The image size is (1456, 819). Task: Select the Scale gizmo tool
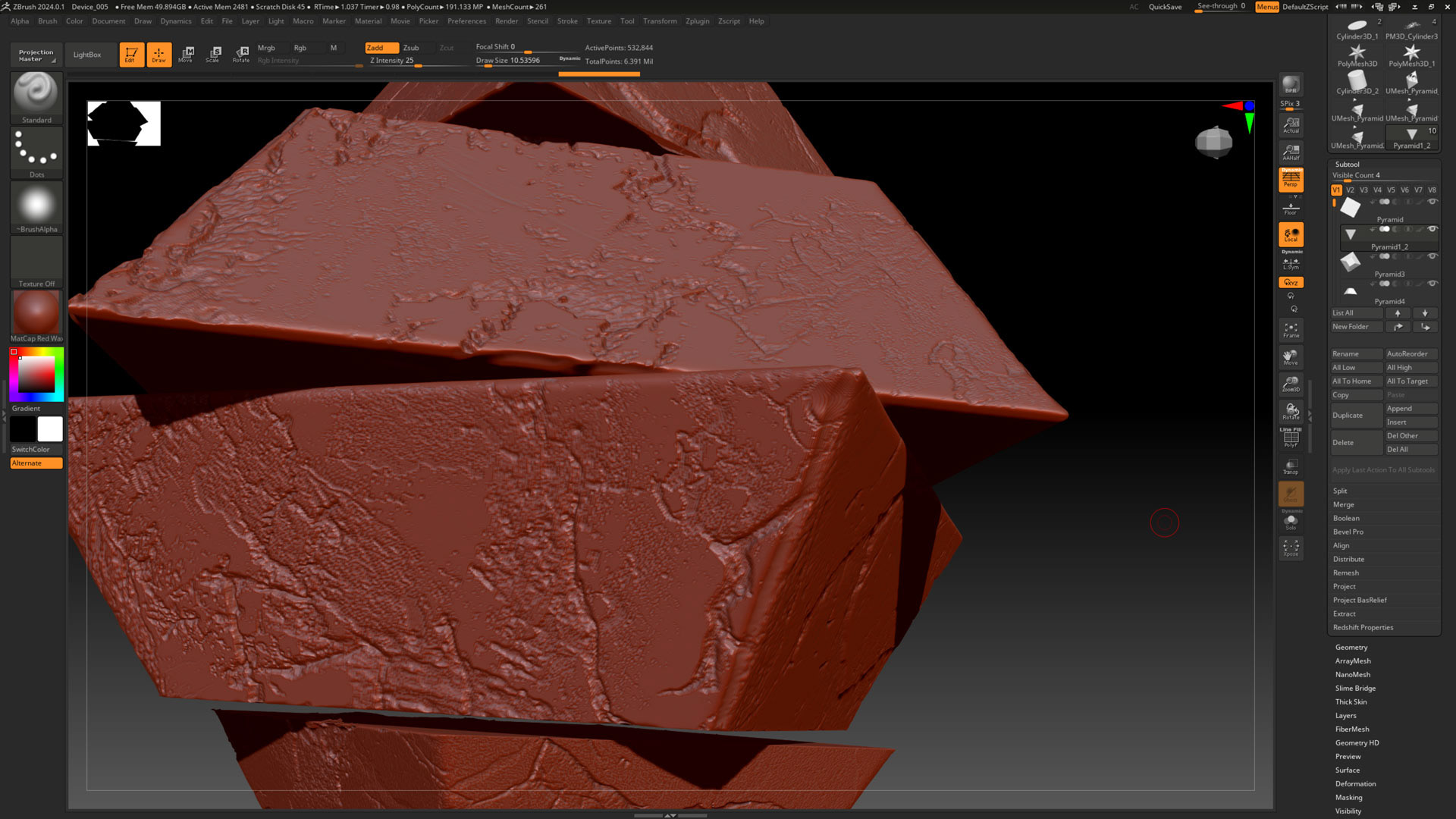pyautogui.click(x=213, y=54)
